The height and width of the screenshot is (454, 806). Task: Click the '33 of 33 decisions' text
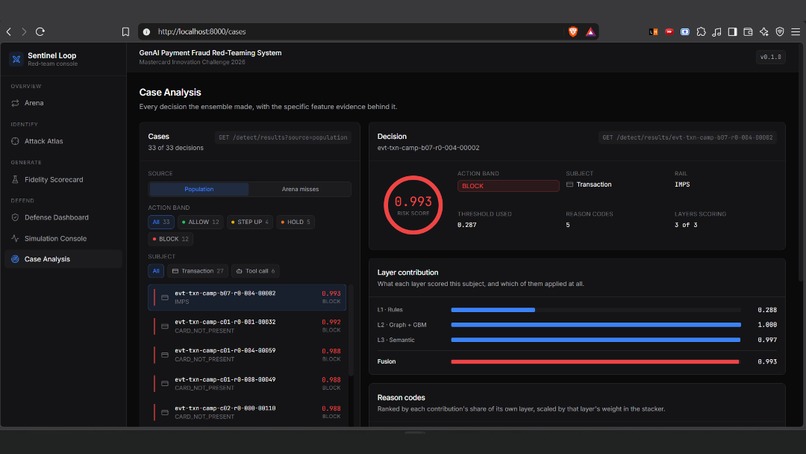pyautogui.click(x=176, y=148)
